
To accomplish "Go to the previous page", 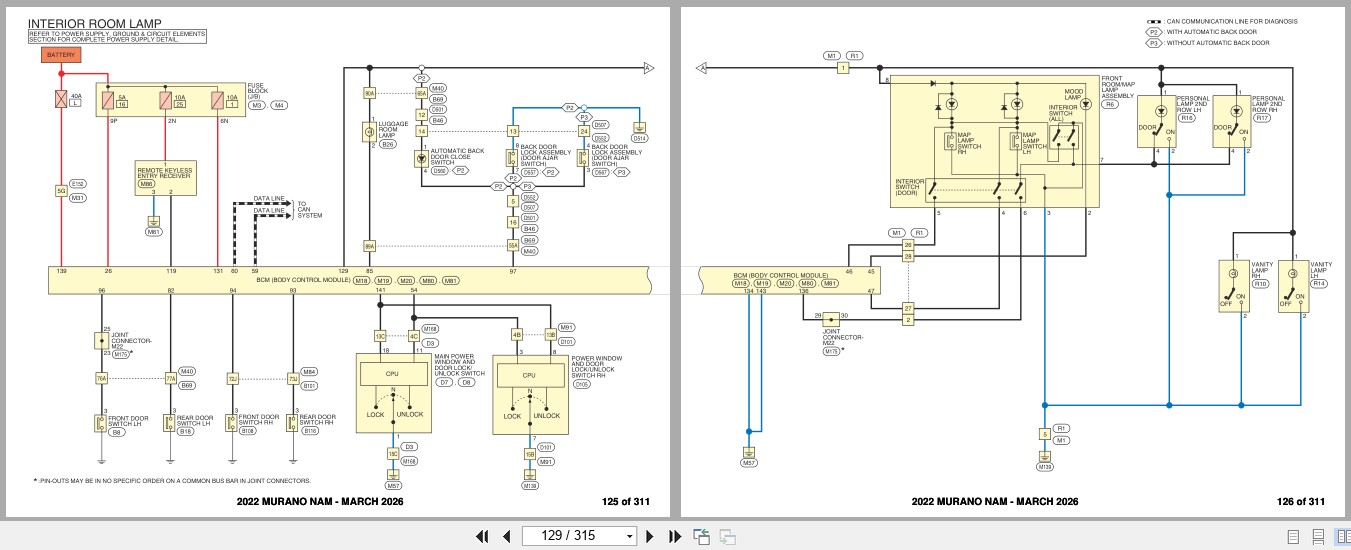I will (506, 536).
